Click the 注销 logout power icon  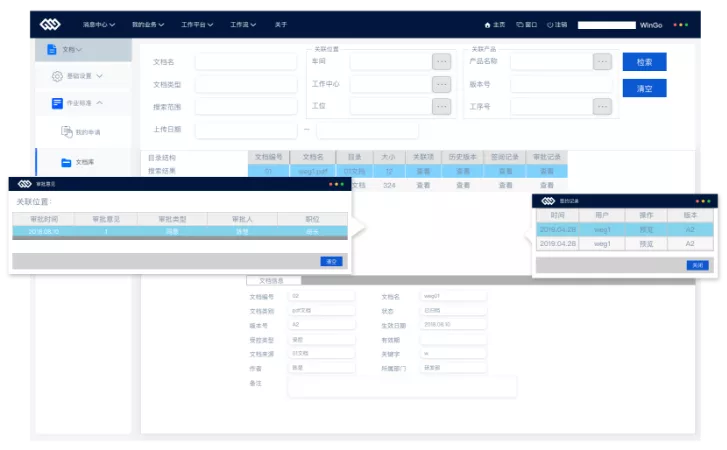click(550, 25)
